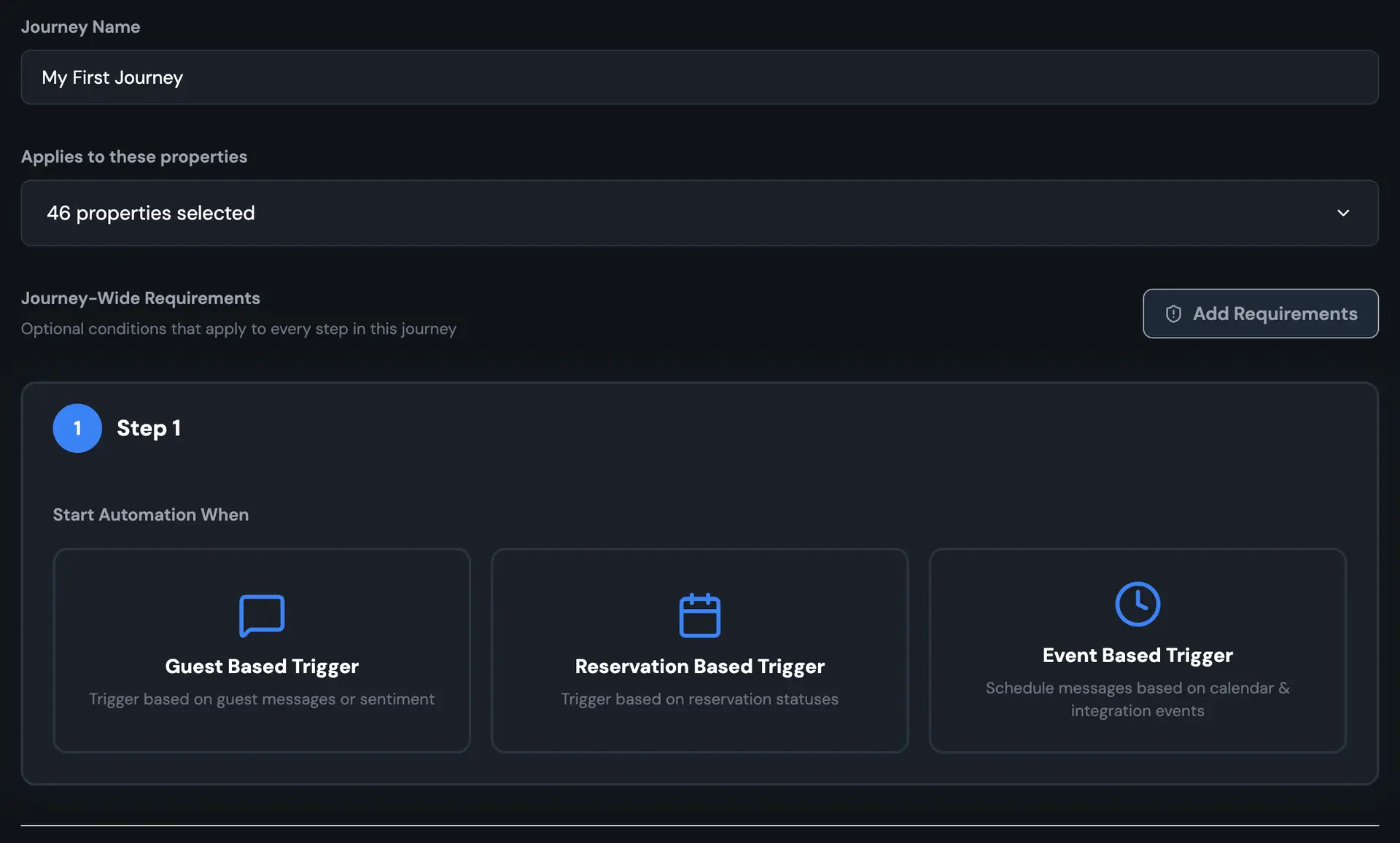Screen dimensions: 1400x843
Task: Click the Journey Name label
Action: pyautogui.click(x=80, y=27)
